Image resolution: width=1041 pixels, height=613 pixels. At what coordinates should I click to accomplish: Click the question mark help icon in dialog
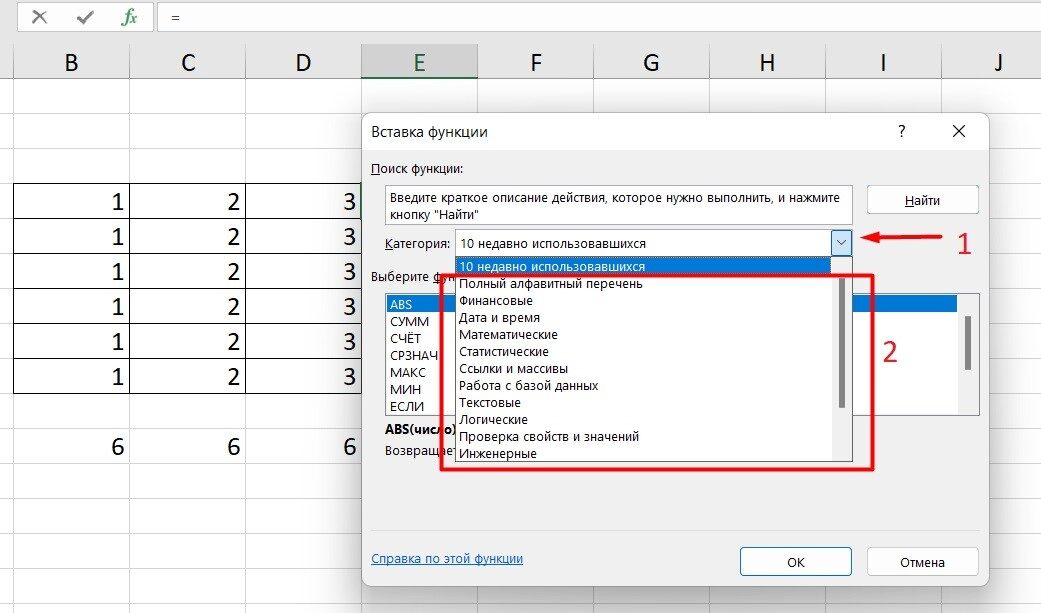coord(901,131)
